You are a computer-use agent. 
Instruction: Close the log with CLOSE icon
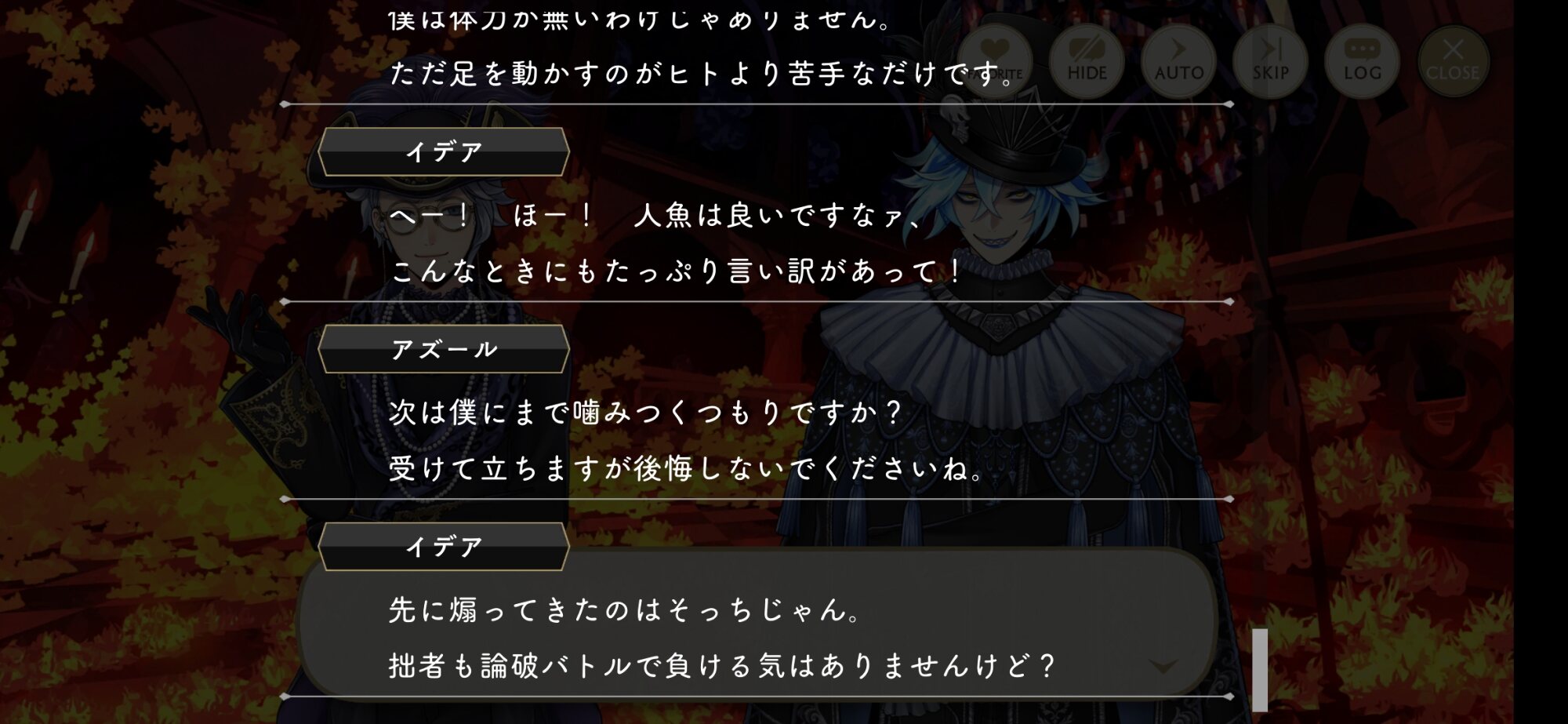(x=1453, y=60)
